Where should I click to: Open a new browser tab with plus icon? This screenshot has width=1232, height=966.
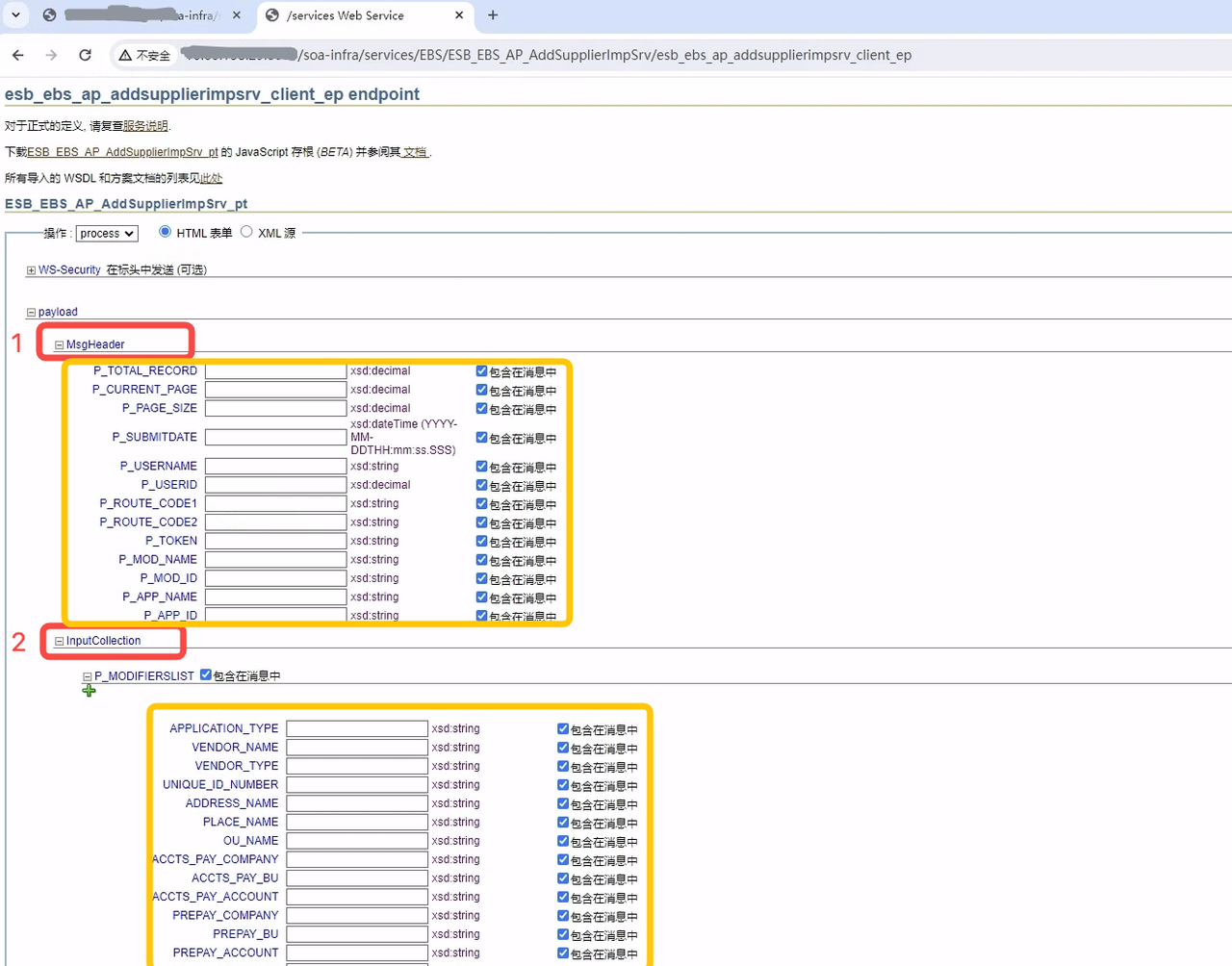[x=493, y=15]
